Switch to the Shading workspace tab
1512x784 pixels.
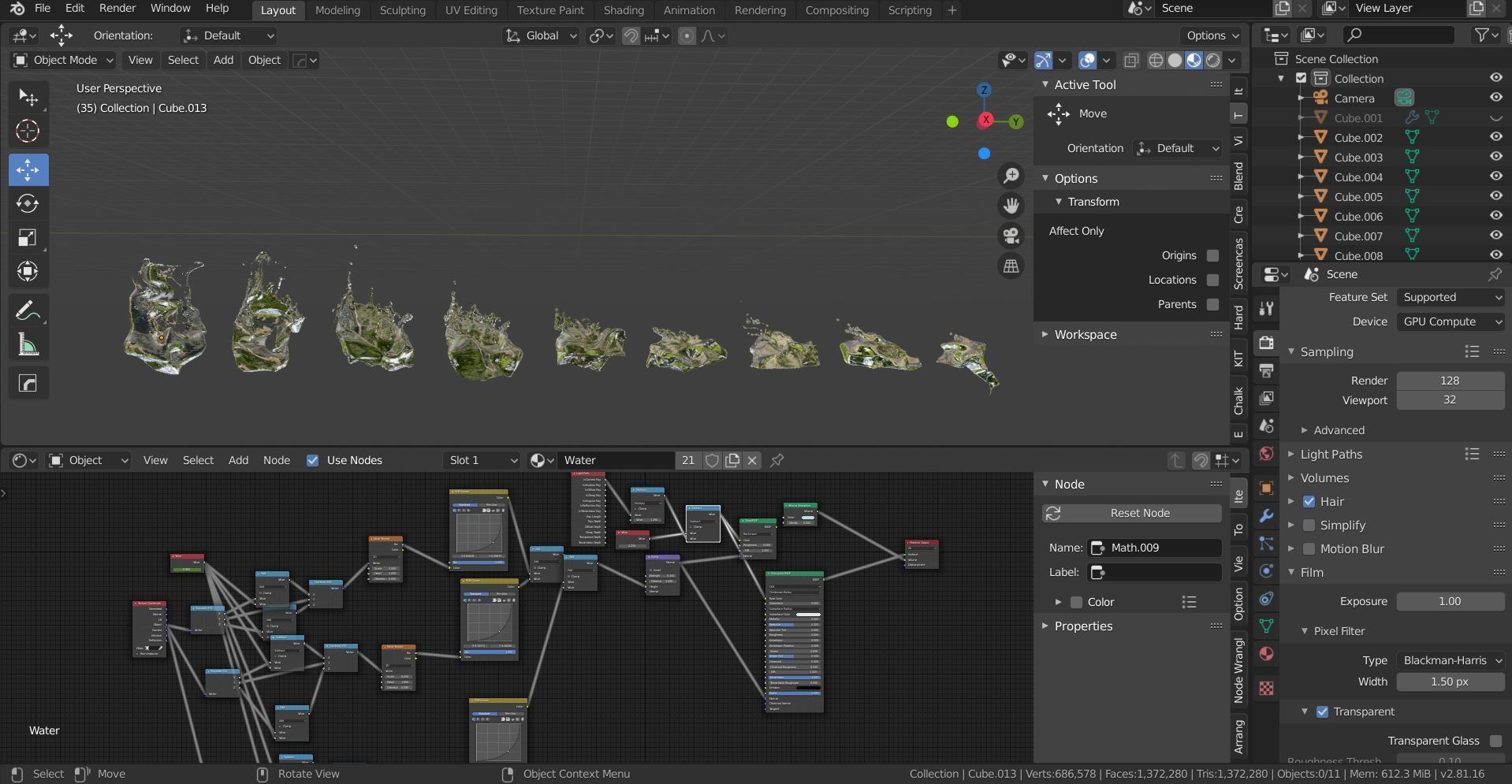pyautogui.click(x=624, y=10)
